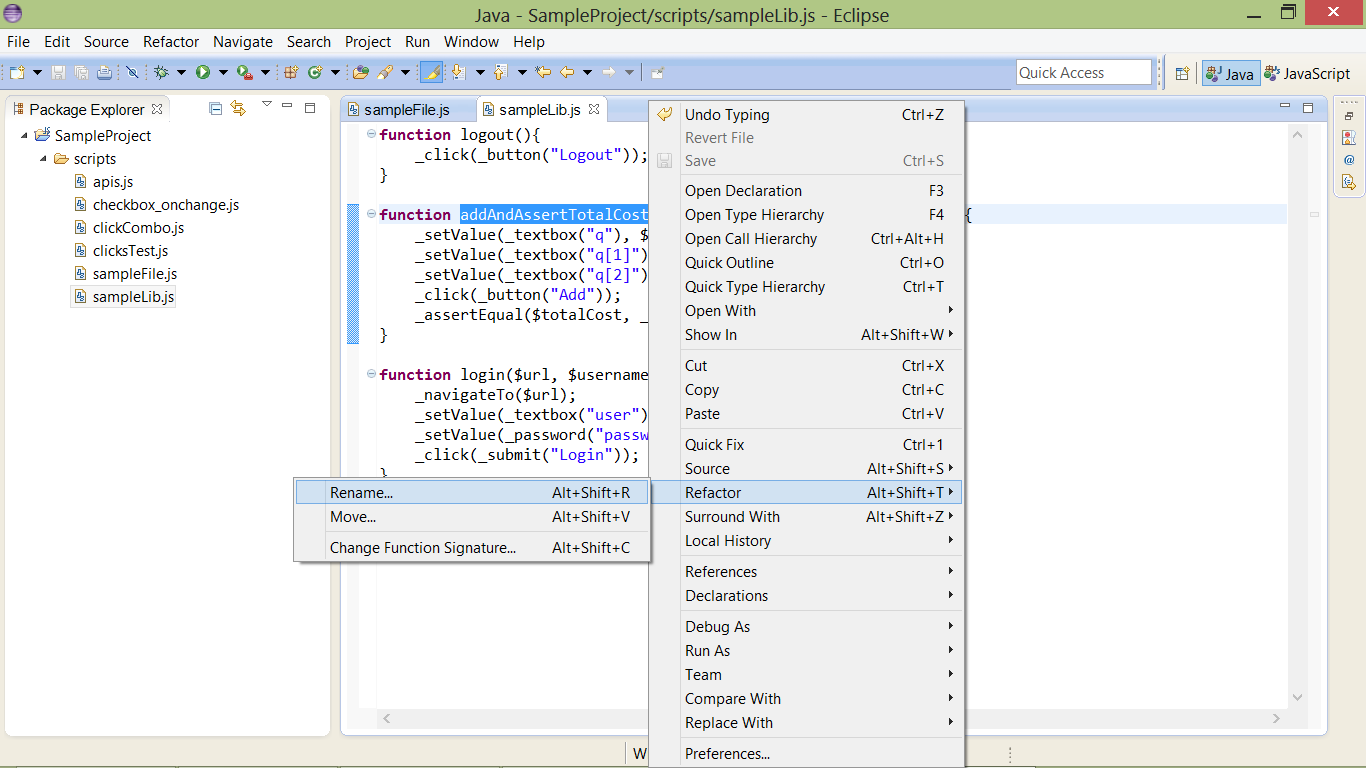1366x769 pixels.
Task: Click the Quick Access search field
Action: (x=1083, y=72)
